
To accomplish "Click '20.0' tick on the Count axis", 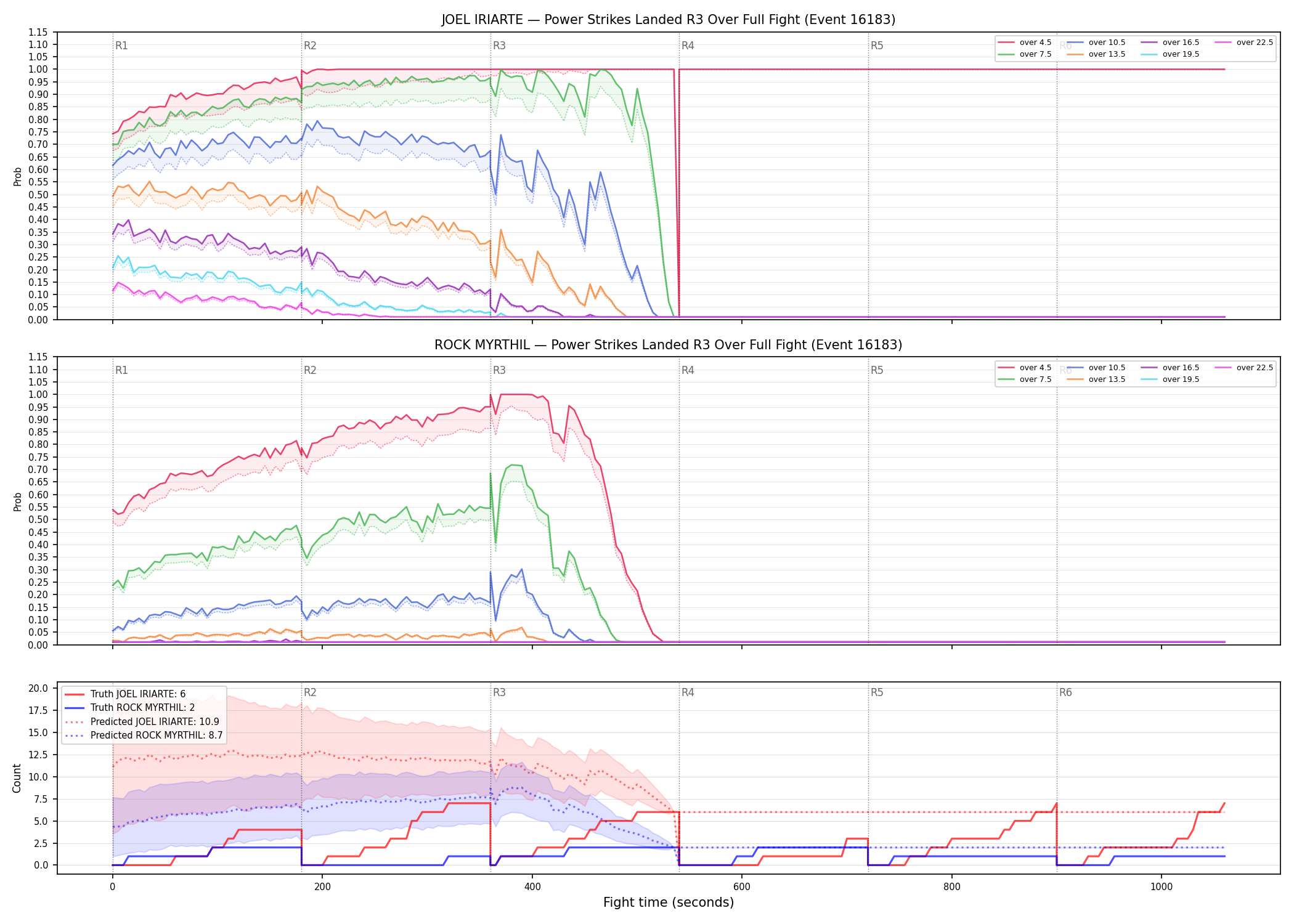I will point(38,689).
